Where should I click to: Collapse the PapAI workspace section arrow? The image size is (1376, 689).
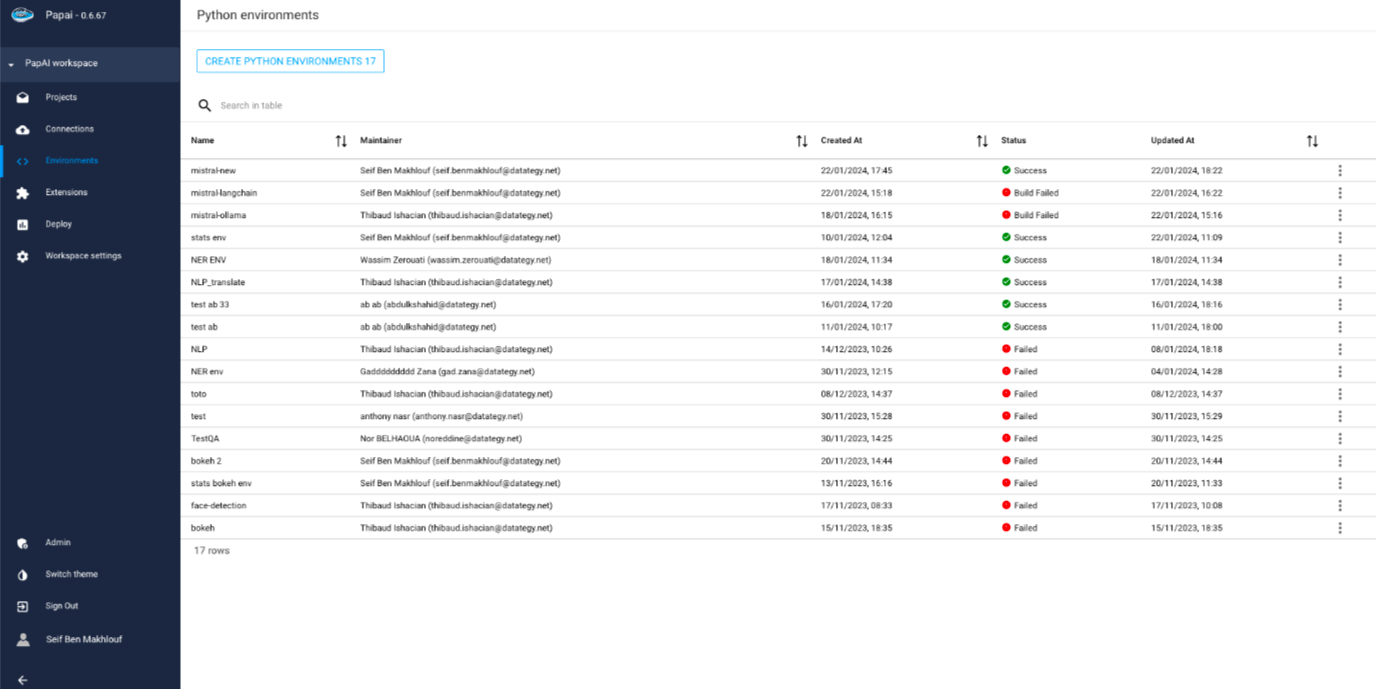11,64
